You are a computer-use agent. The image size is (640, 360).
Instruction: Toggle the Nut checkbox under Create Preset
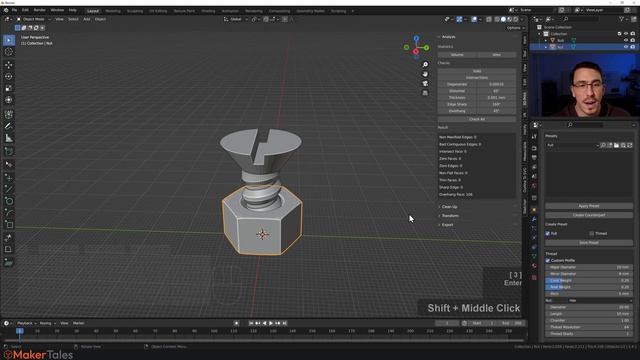pos(548,233)
